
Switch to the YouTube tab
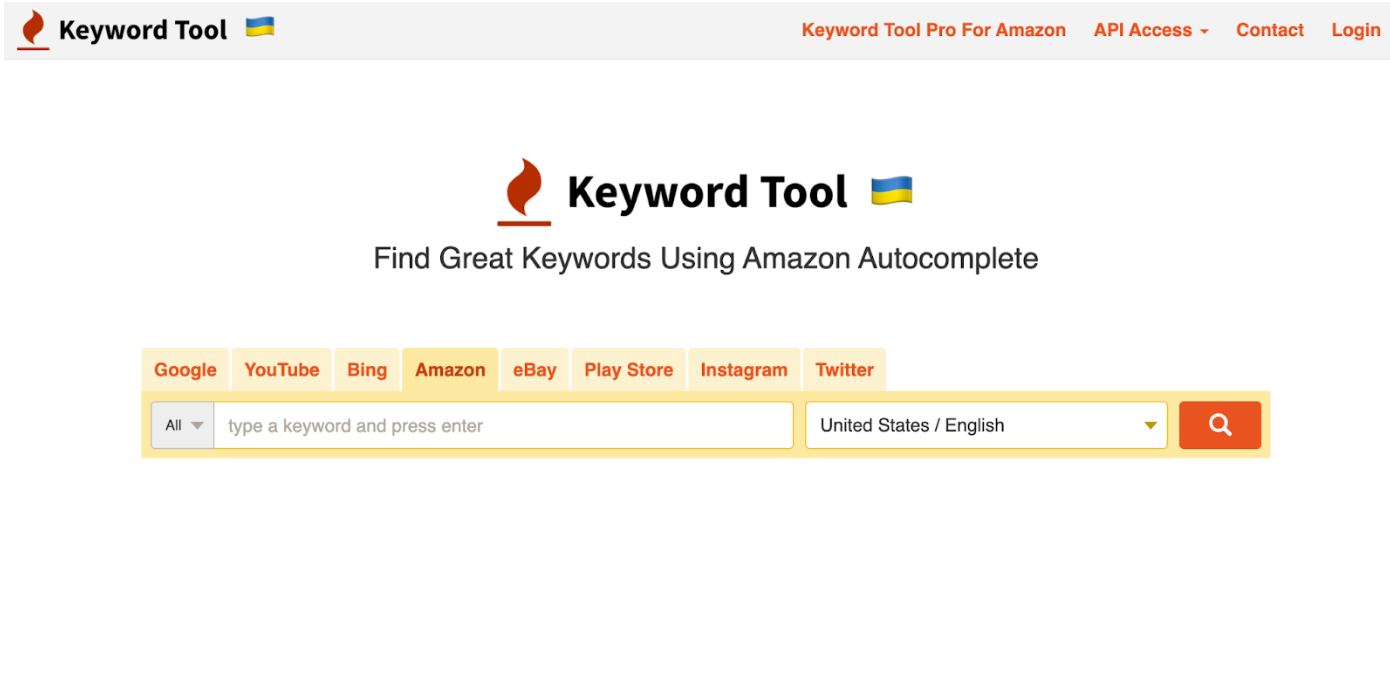point(282,369)
